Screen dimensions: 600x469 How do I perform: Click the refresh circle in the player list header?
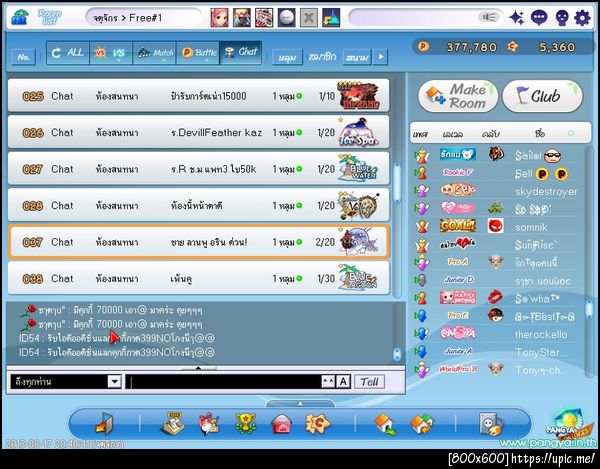571,133
